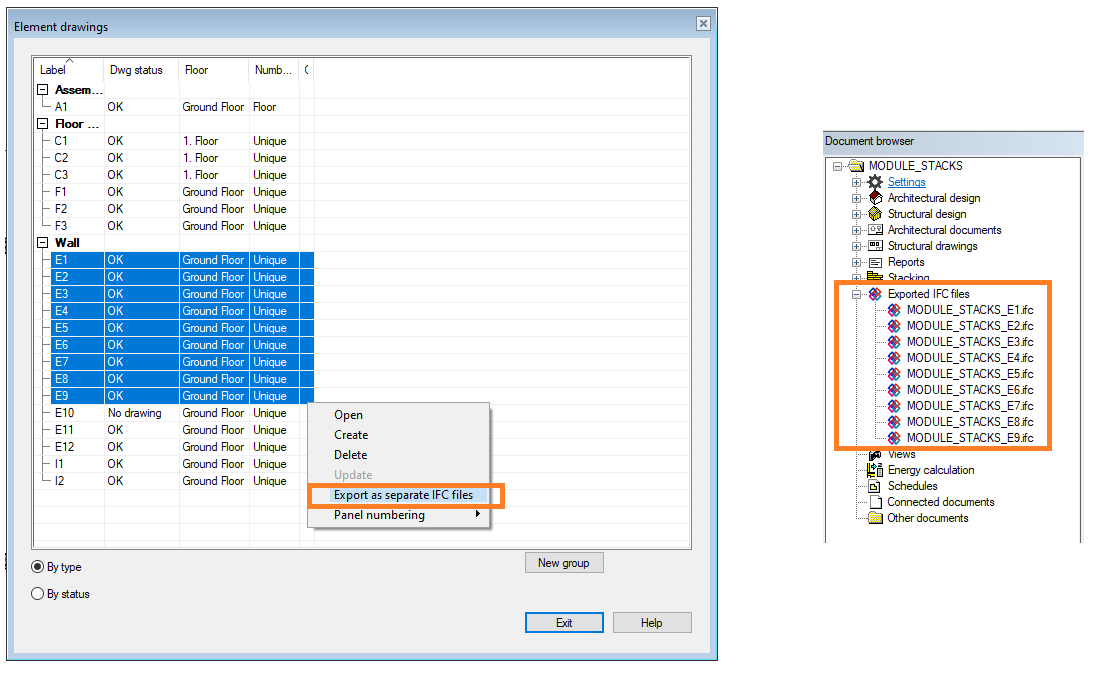This screenshot has height=674, width=1101.
Task: Select the E10 row with No drawing
Action: click(x=134, y=413)
